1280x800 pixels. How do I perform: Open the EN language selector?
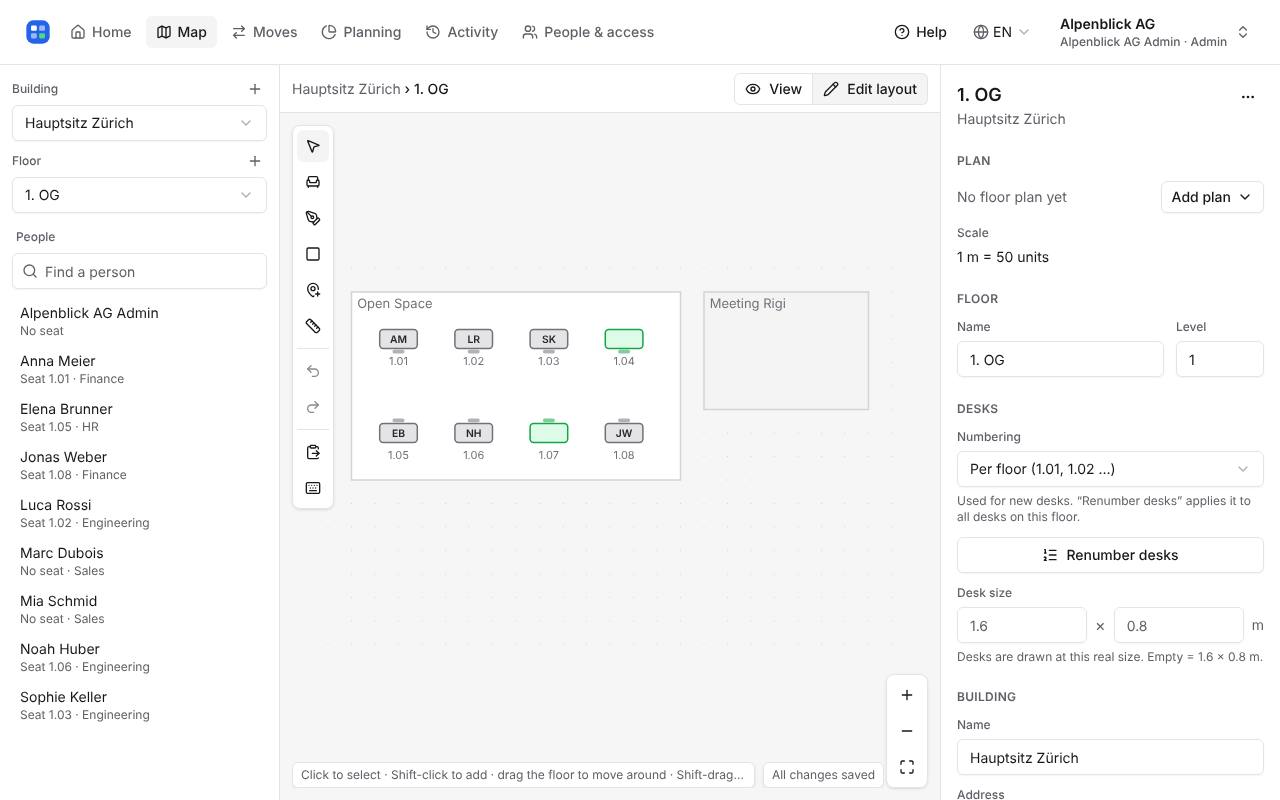pyautogui.click(x=1001, y=32)
